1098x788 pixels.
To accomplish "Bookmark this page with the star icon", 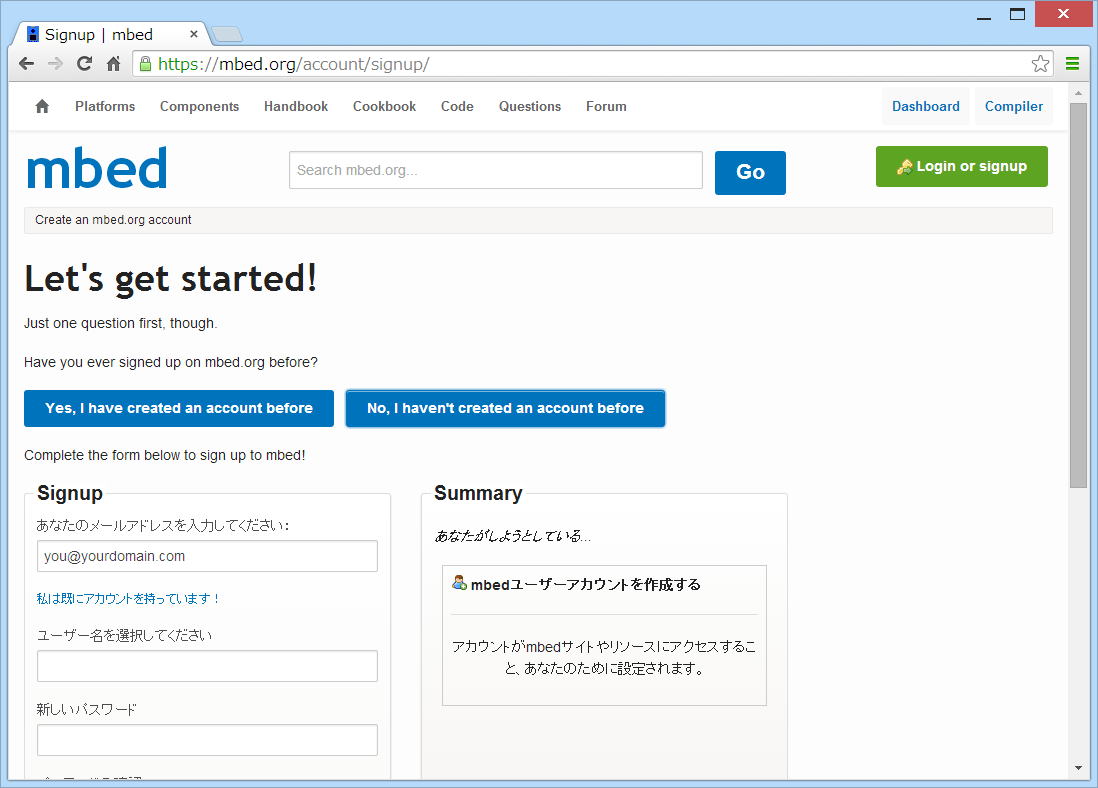I will pos(1040,64).
